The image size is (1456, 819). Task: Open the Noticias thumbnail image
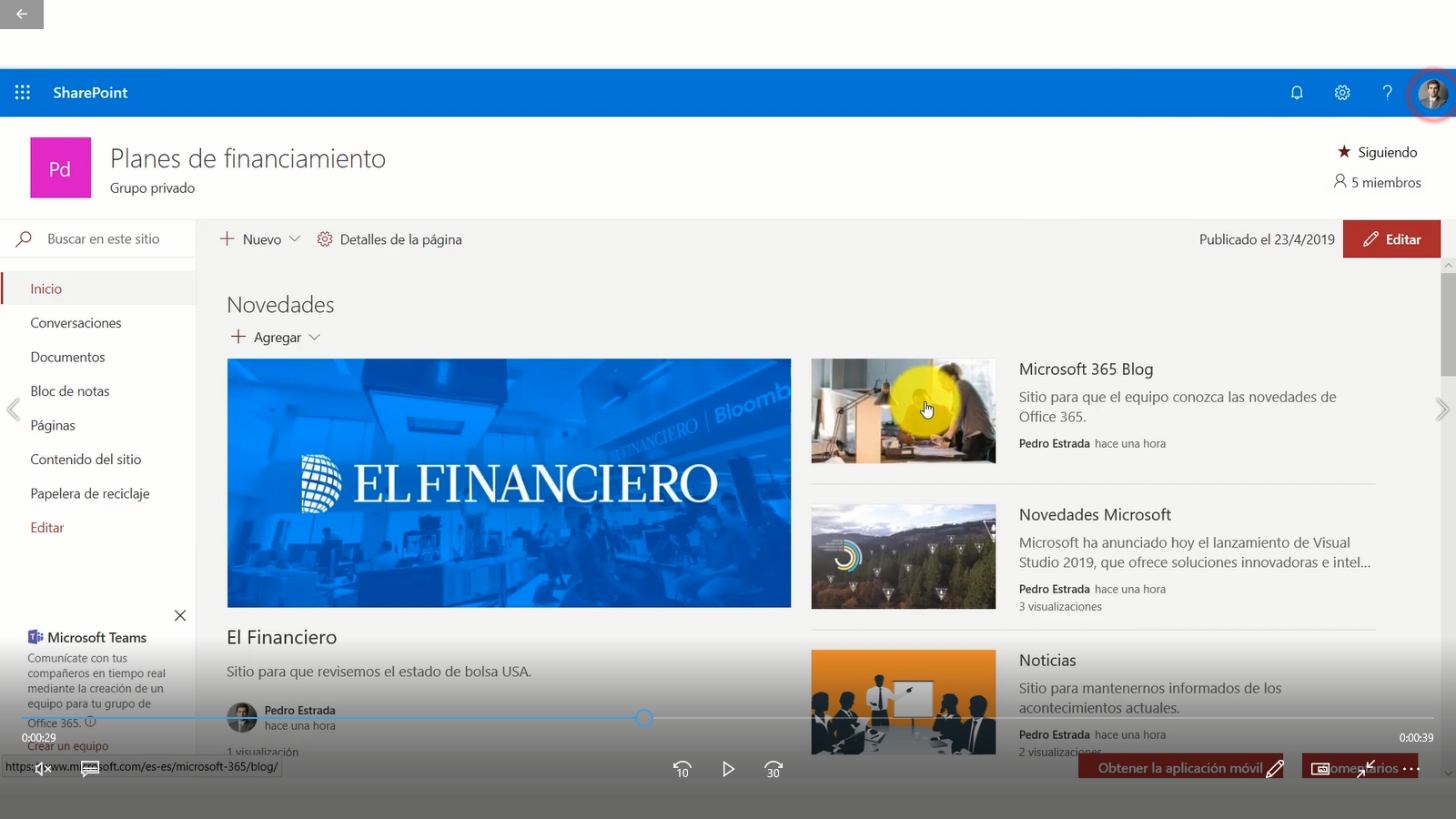click(x=904, y=702)
